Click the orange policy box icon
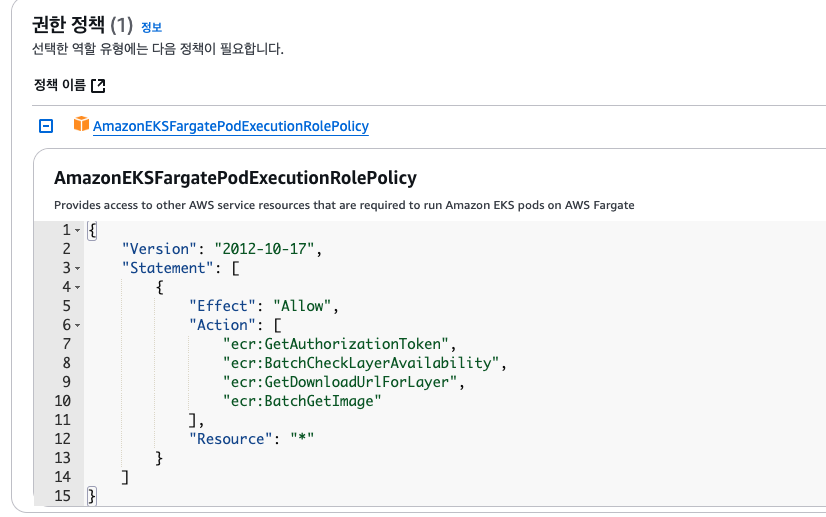This screenshot has height=517, width=826. pyautogui.click(x=81, y=124)
